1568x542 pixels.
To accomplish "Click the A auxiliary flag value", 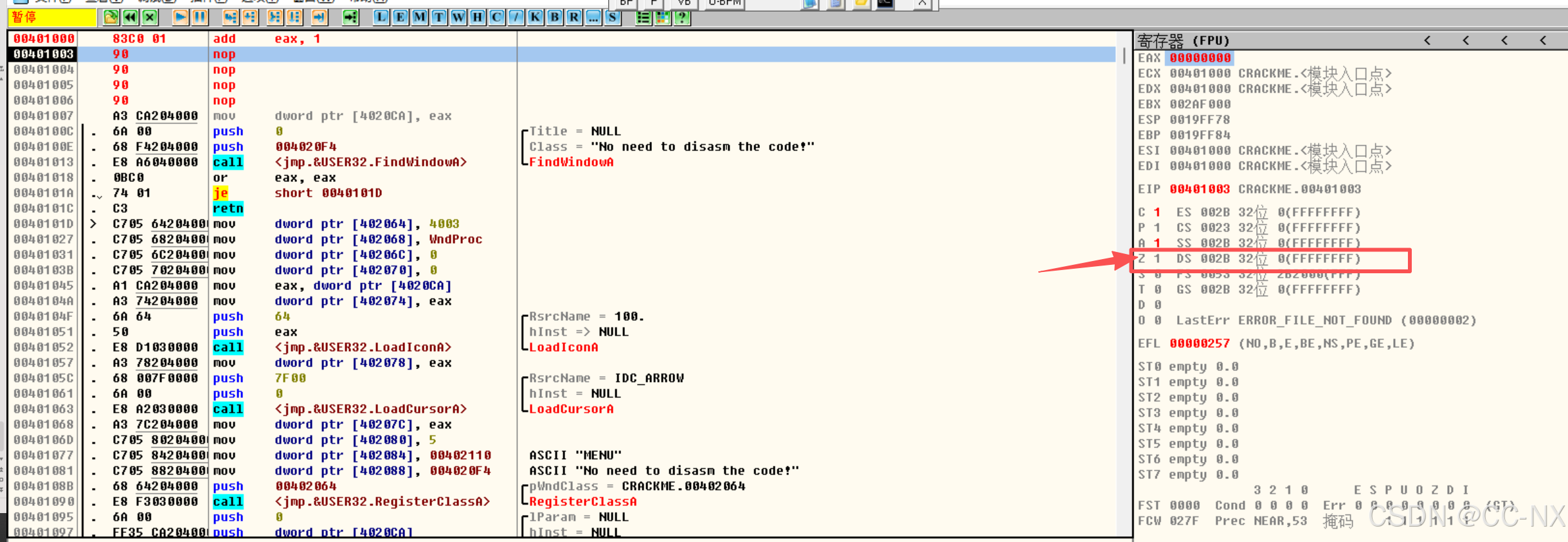I will click(1157, 243).
